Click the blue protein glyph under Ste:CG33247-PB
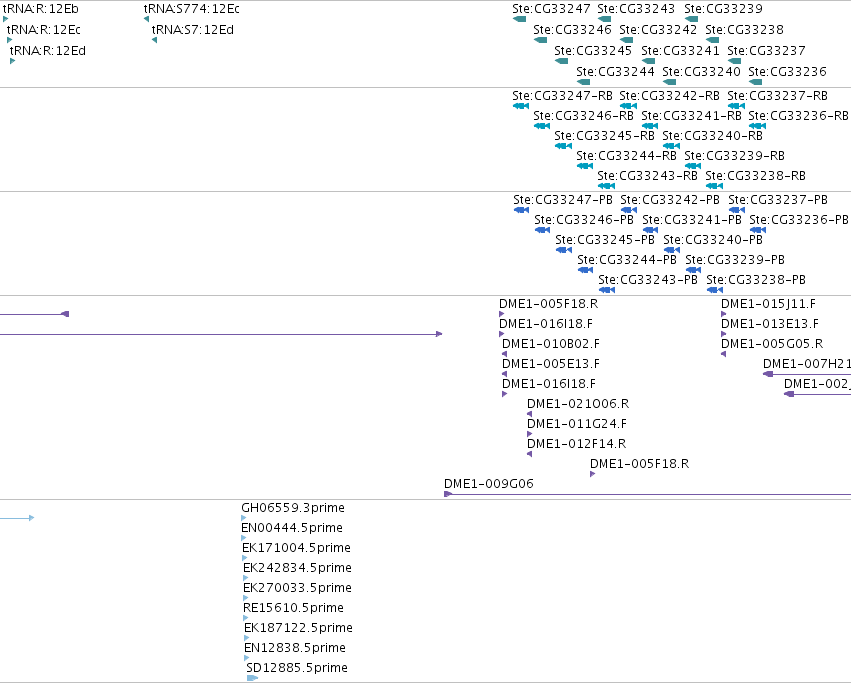This screenshot has width=851, height=683. point(522,210)
